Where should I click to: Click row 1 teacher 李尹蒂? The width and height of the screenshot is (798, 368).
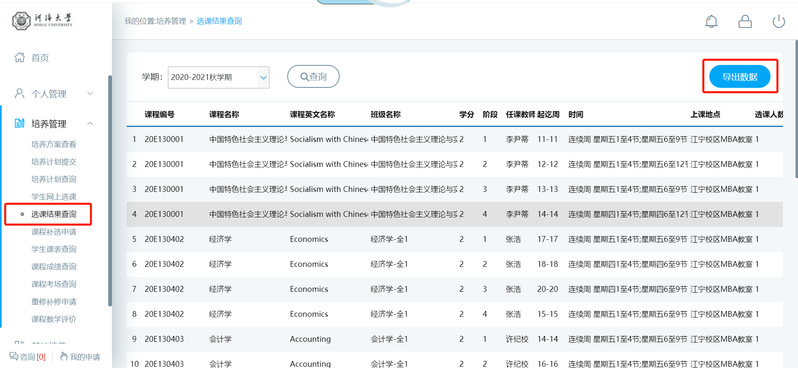[517, 139]
